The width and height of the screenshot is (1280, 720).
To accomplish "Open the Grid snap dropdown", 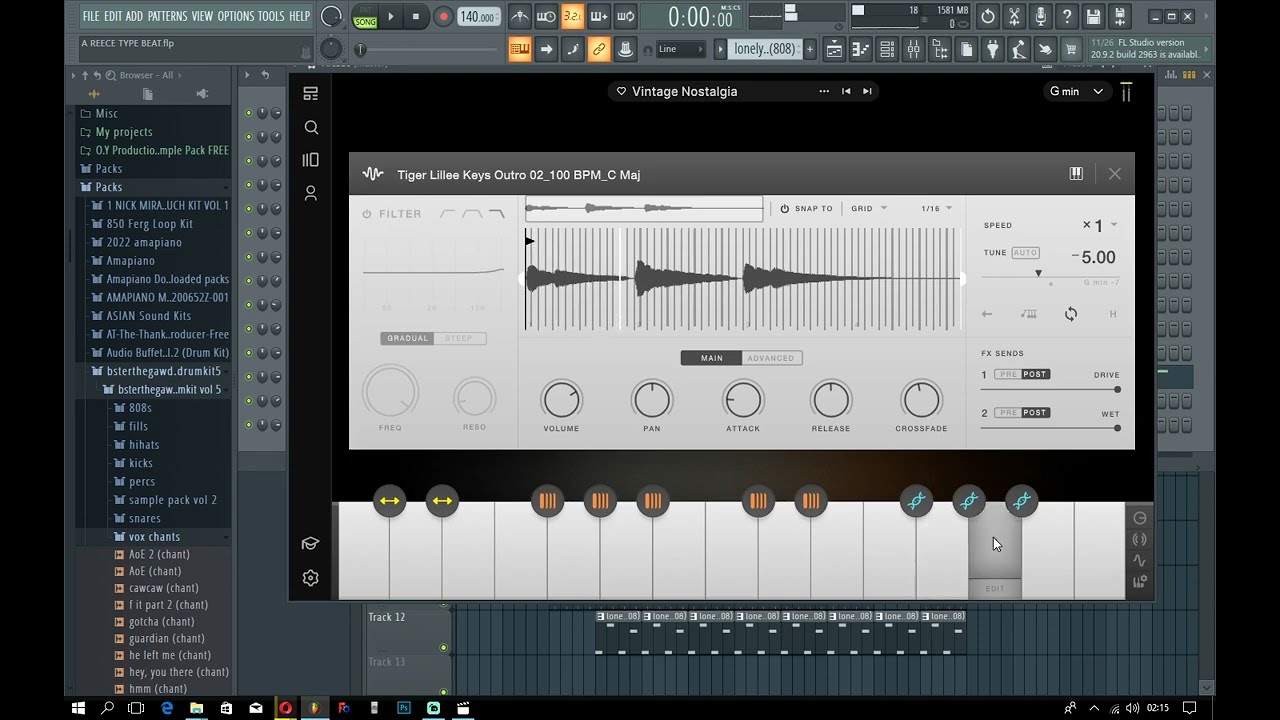I will tap(869, 208).
